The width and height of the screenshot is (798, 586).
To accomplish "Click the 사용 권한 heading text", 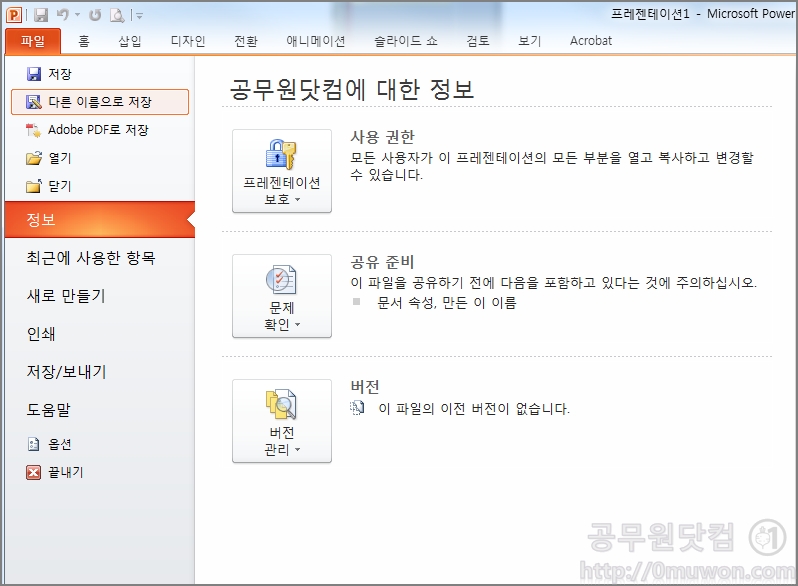I will (382, 137).
